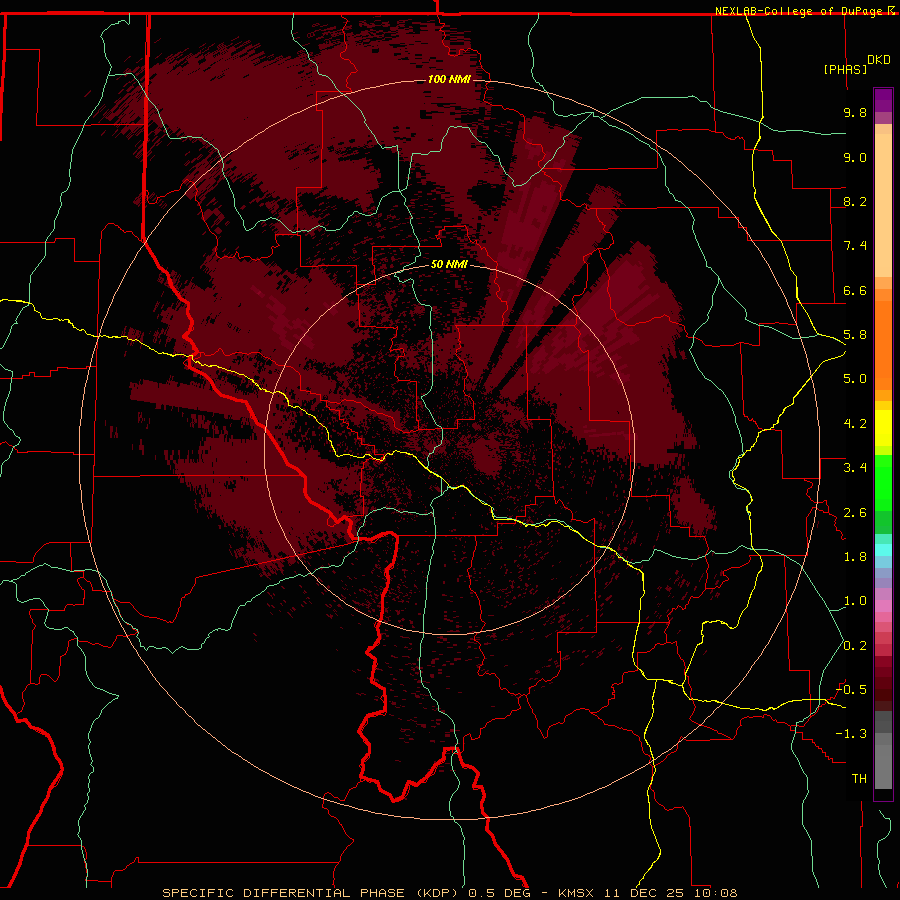Click the 50 NMI range ring label
This screenshot has width=900, height=900.
[449, 264]
